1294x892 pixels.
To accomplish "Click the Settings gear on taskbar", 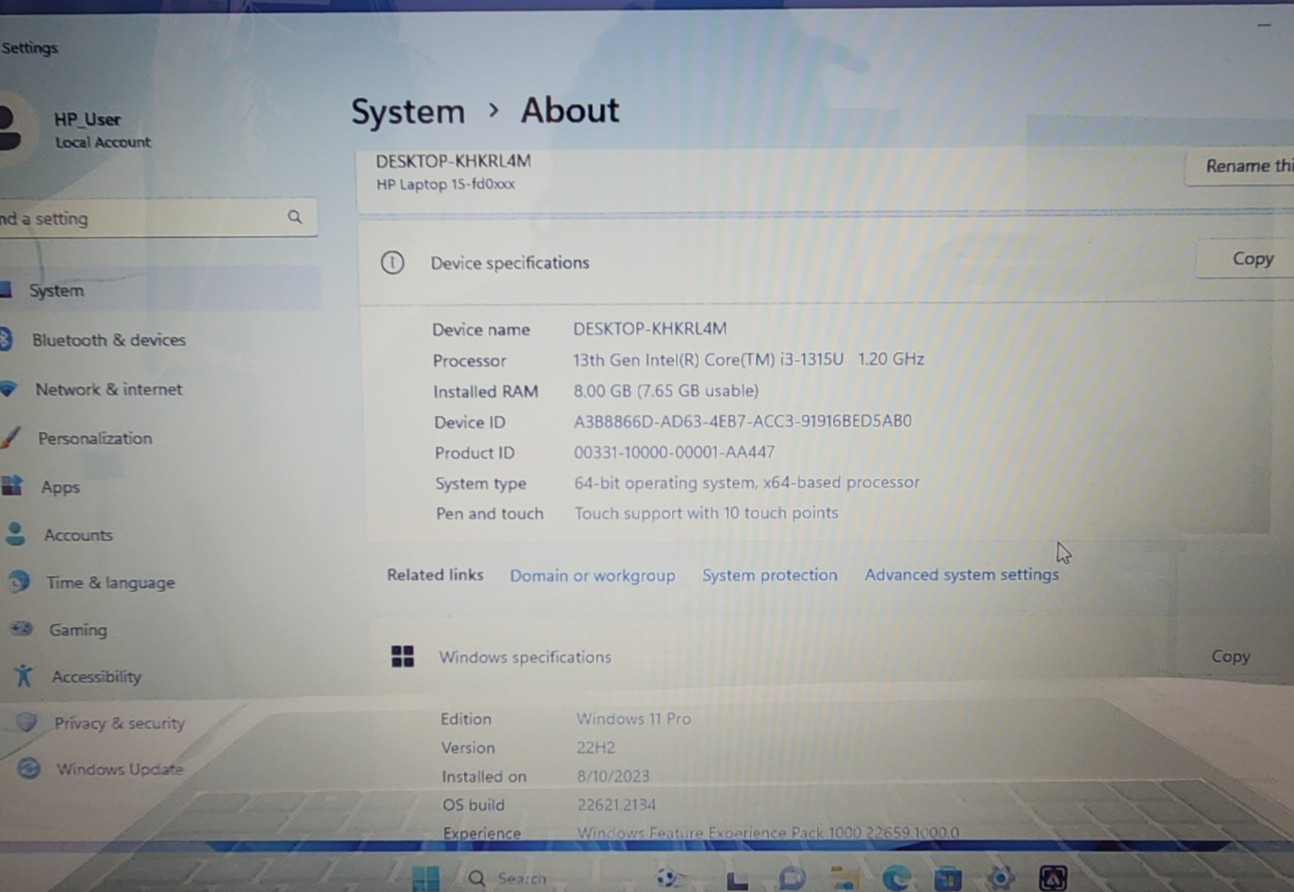I will pos(999,878).
